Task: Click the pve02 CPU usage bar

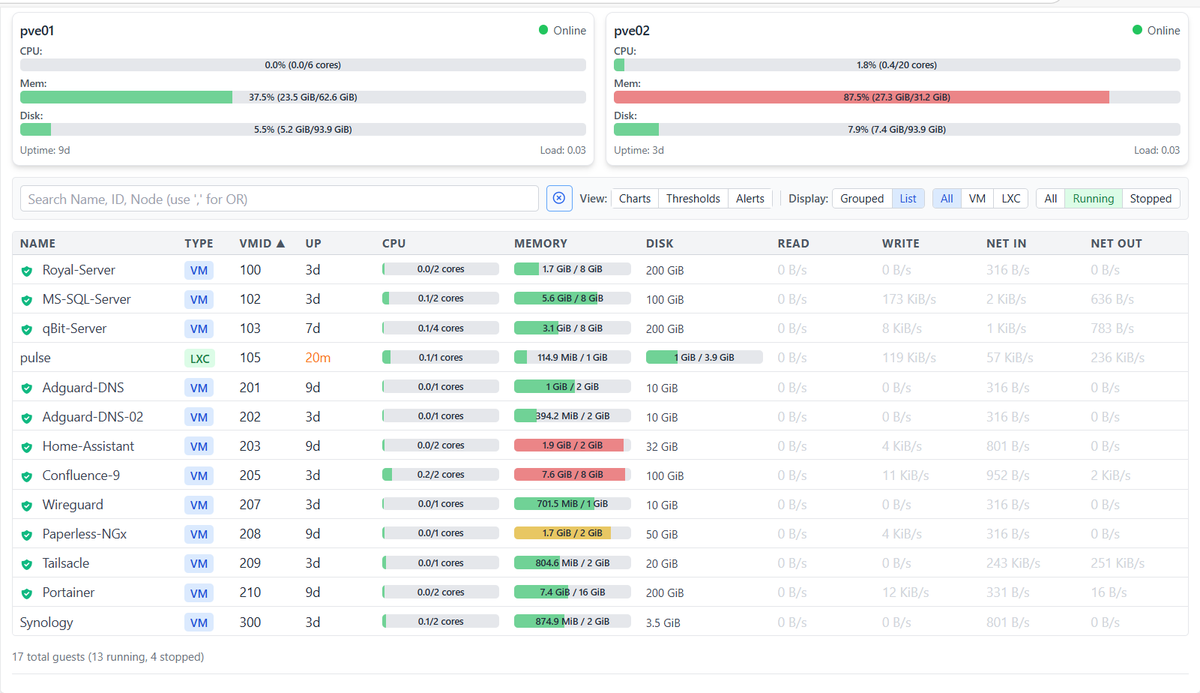Action: 897,65
